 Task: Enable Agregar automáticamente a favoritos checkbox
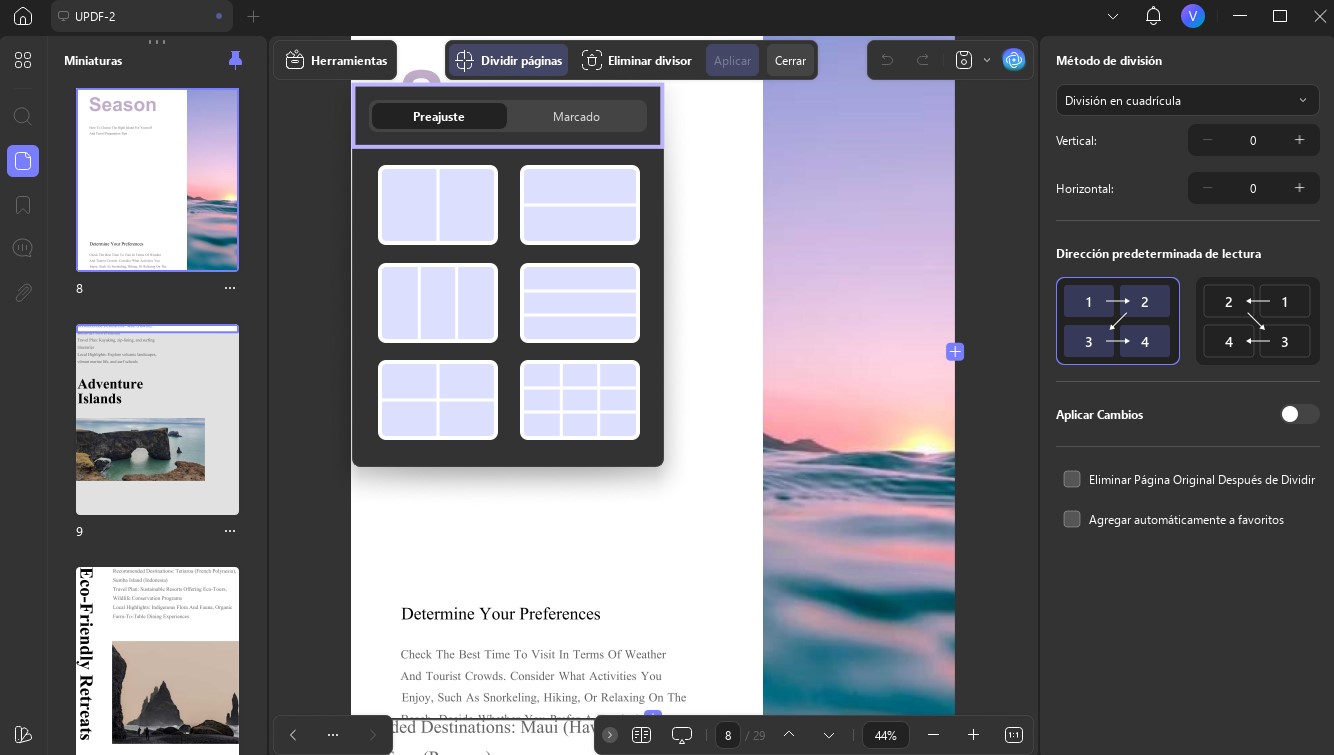tap(1072, 520)
